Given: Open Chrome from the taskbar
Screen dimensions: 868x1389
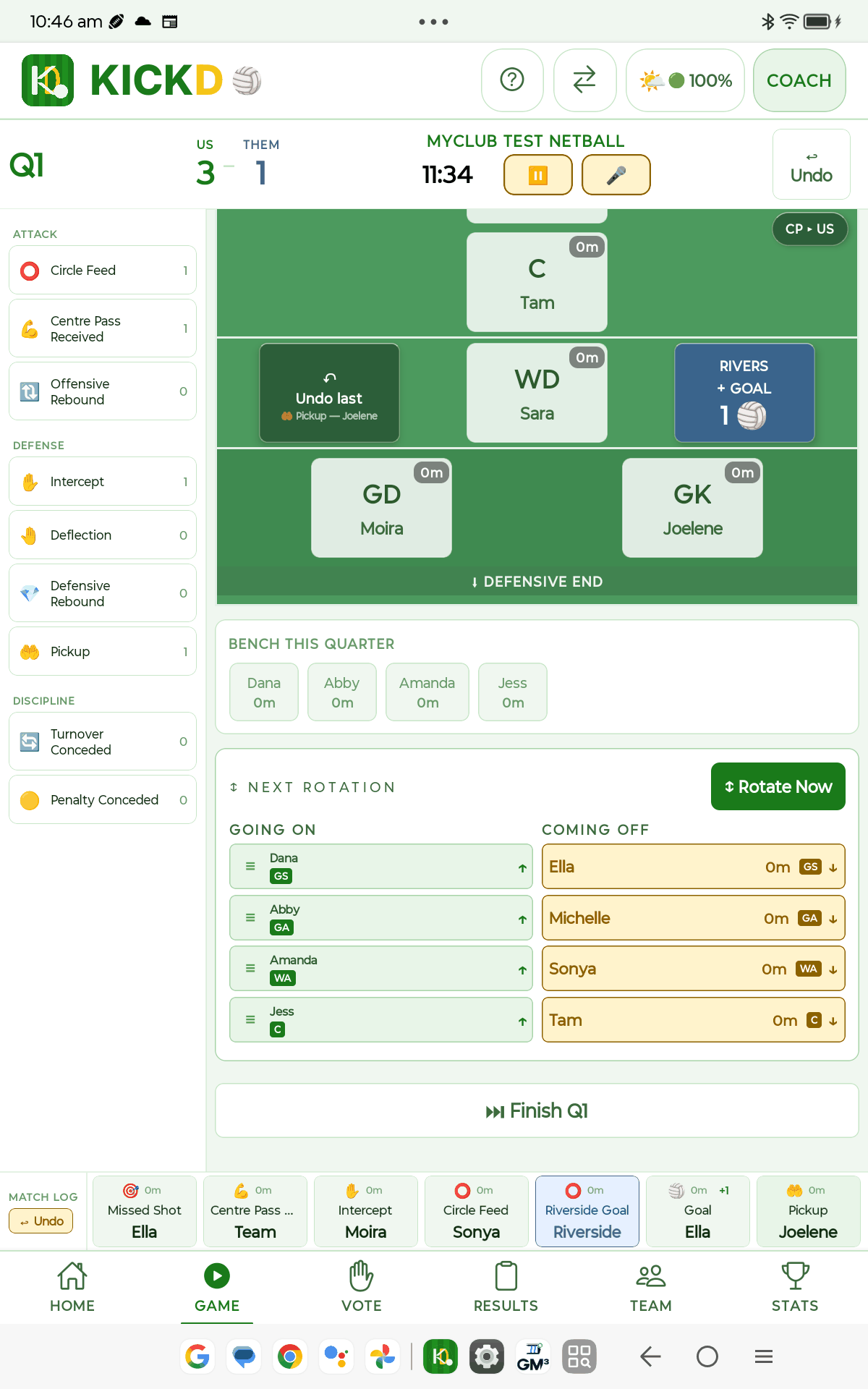Looking at the screenshot, I should [x=290, y=1356].
